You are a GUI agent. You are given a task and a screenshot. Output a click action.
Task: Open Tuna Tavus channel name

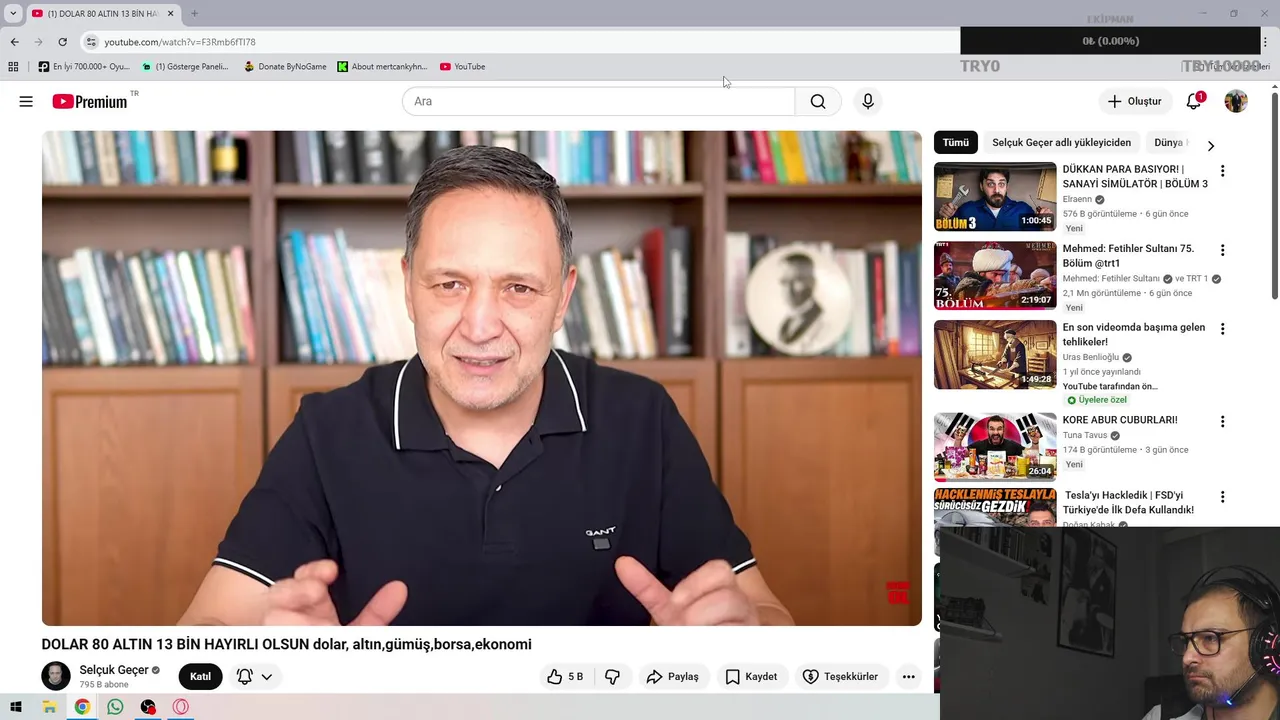pyautogui.click(x=1085, y=435)
